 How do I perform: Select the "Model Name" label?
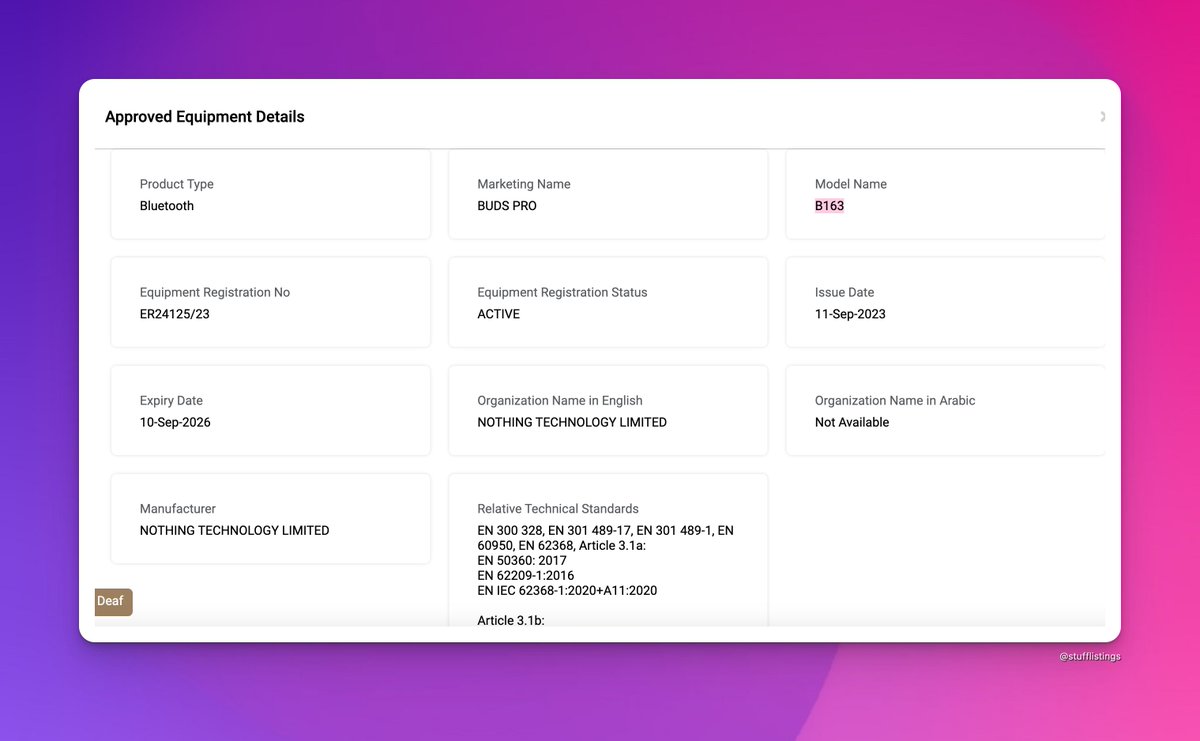(851, 184)
